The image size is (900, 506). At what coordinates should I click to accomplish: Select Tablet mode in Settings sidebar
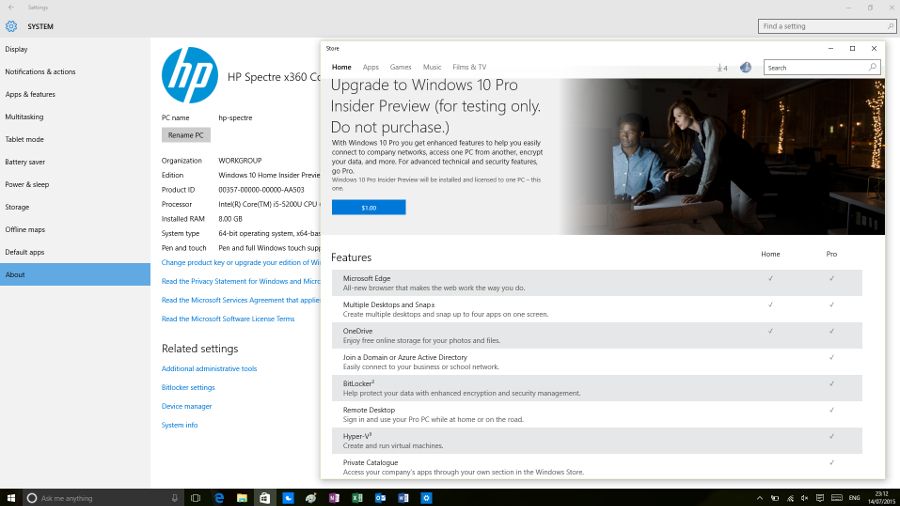pyautogui.click(x=75, y=139)
